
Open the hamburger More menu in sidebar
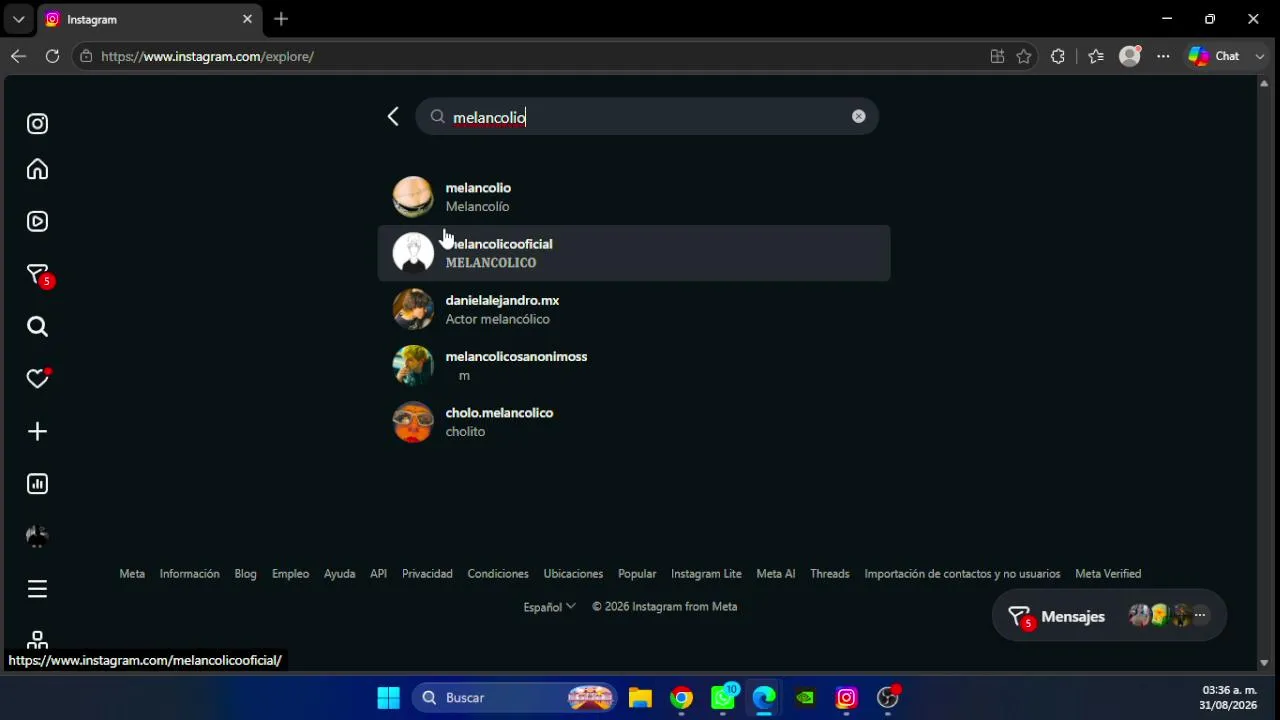[37, 589]
